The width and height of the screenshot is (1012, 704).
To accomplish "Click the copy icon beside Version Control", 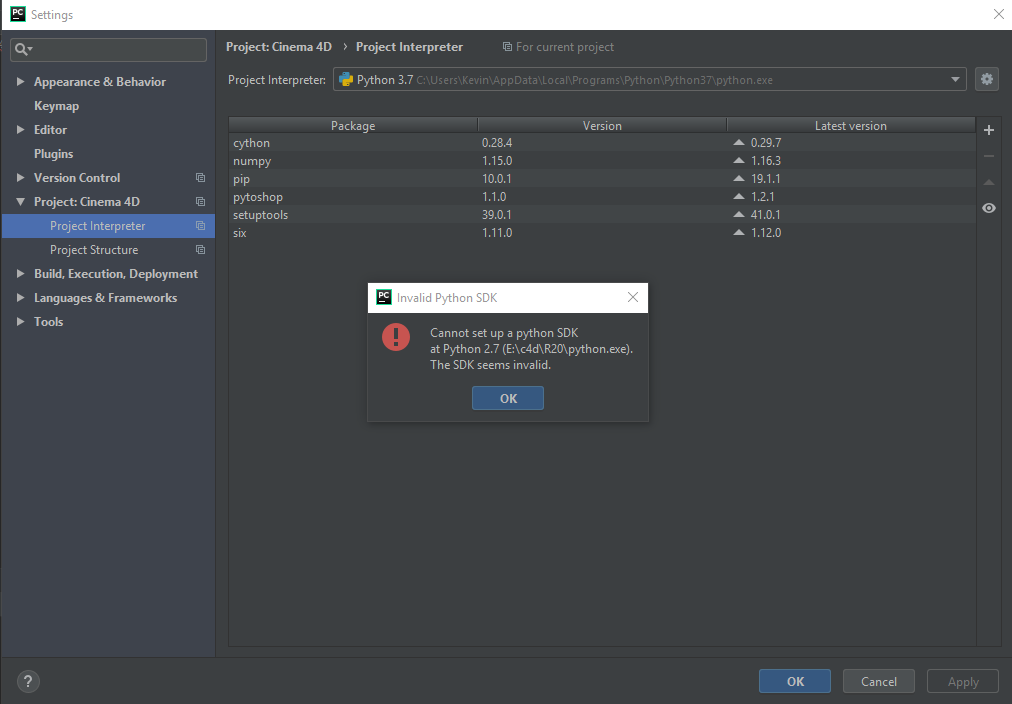I will point(200,178).
